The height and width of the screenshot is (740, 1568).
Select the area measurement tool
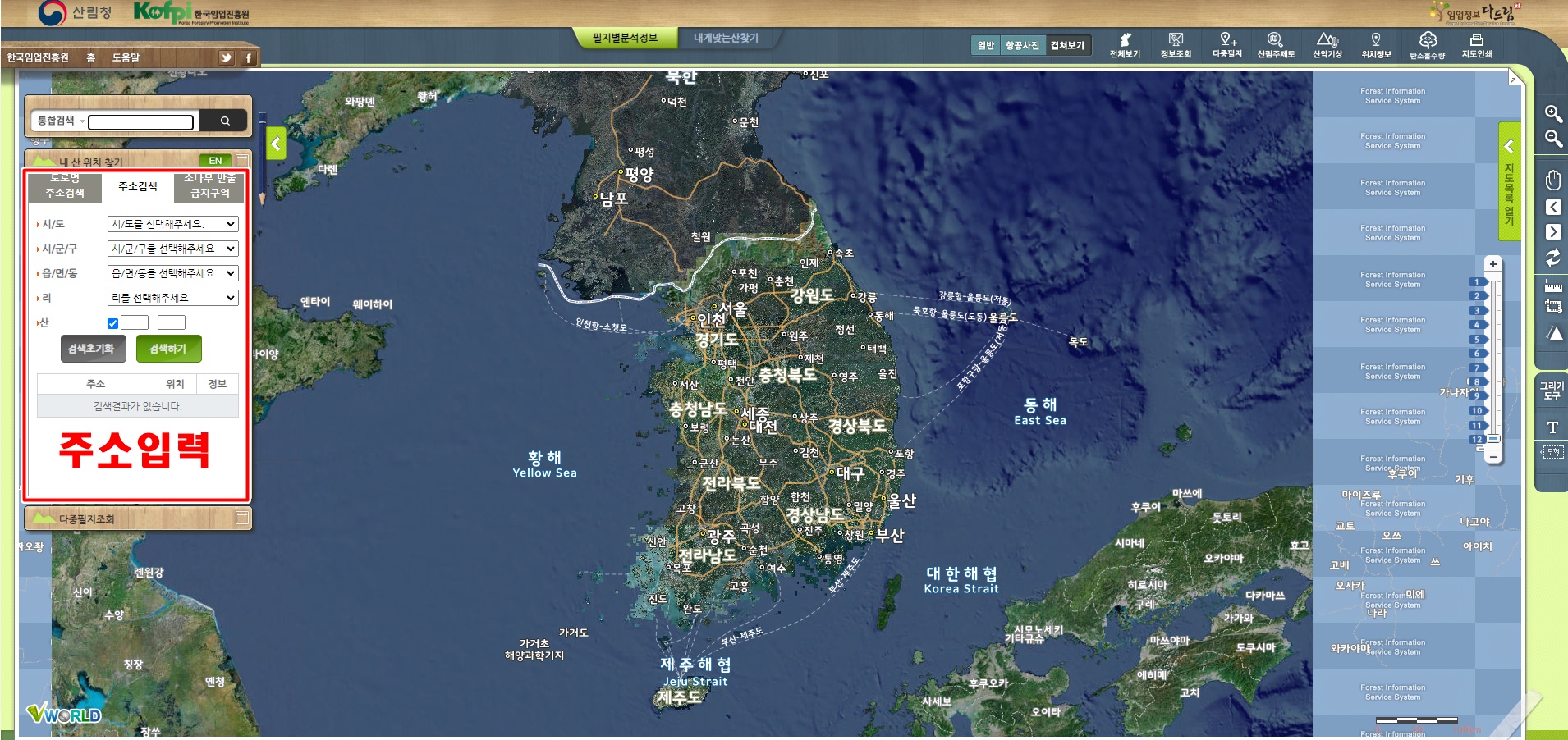click(1553, 306)
